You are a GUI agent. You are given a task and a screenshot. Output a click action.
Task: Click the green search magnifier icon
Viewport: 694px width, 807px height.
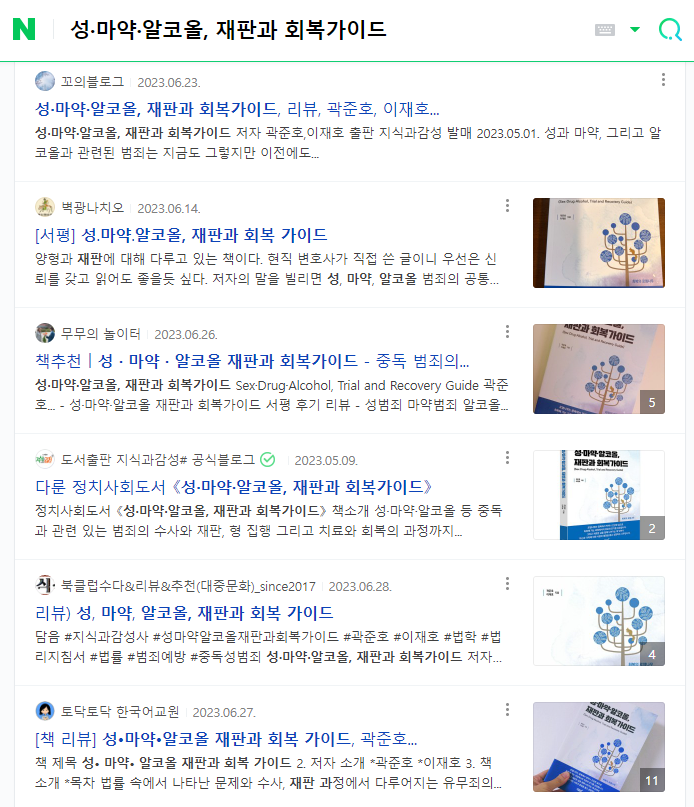pos(670,29)
